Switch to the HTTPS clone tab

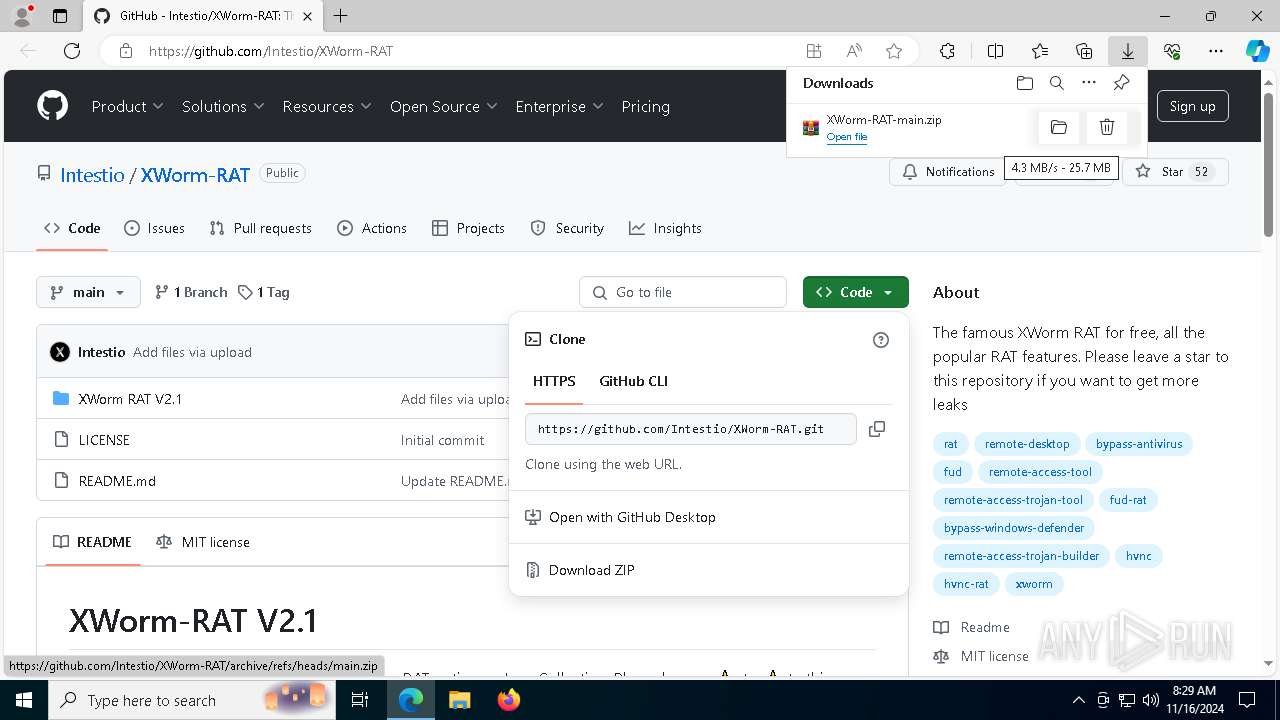(x=554, y=381)
